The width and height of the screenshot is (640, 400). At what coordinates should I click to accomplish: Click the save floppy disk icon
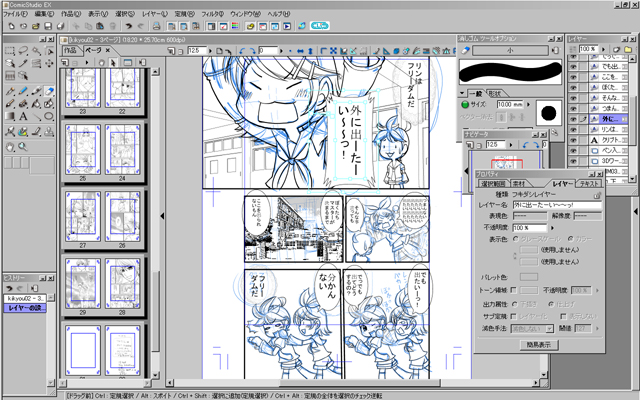[48, 26]
